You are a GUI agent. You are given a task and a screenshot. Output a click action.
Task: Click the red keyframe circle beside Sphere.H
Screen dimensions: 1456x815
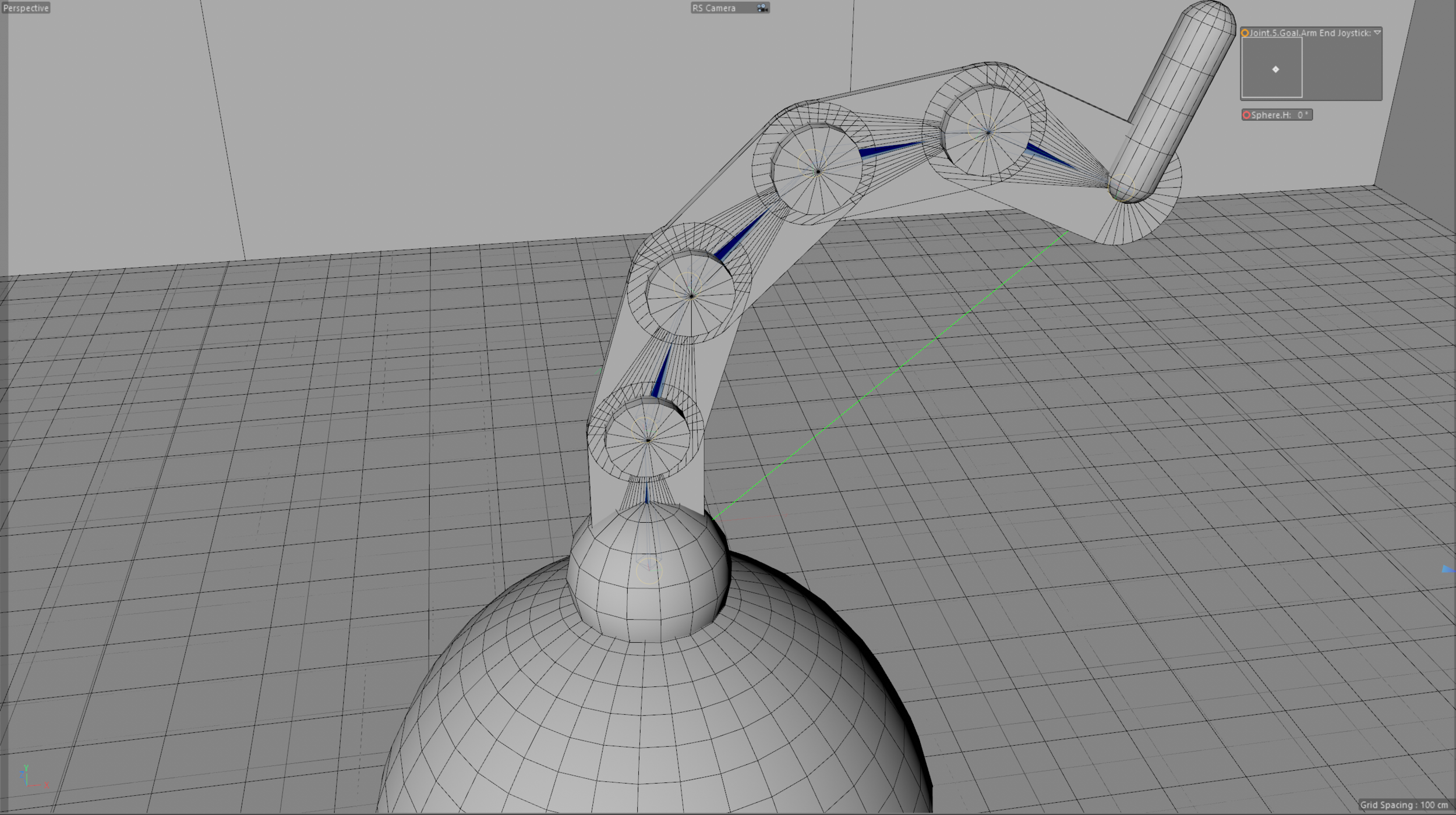click(1246, 115)
